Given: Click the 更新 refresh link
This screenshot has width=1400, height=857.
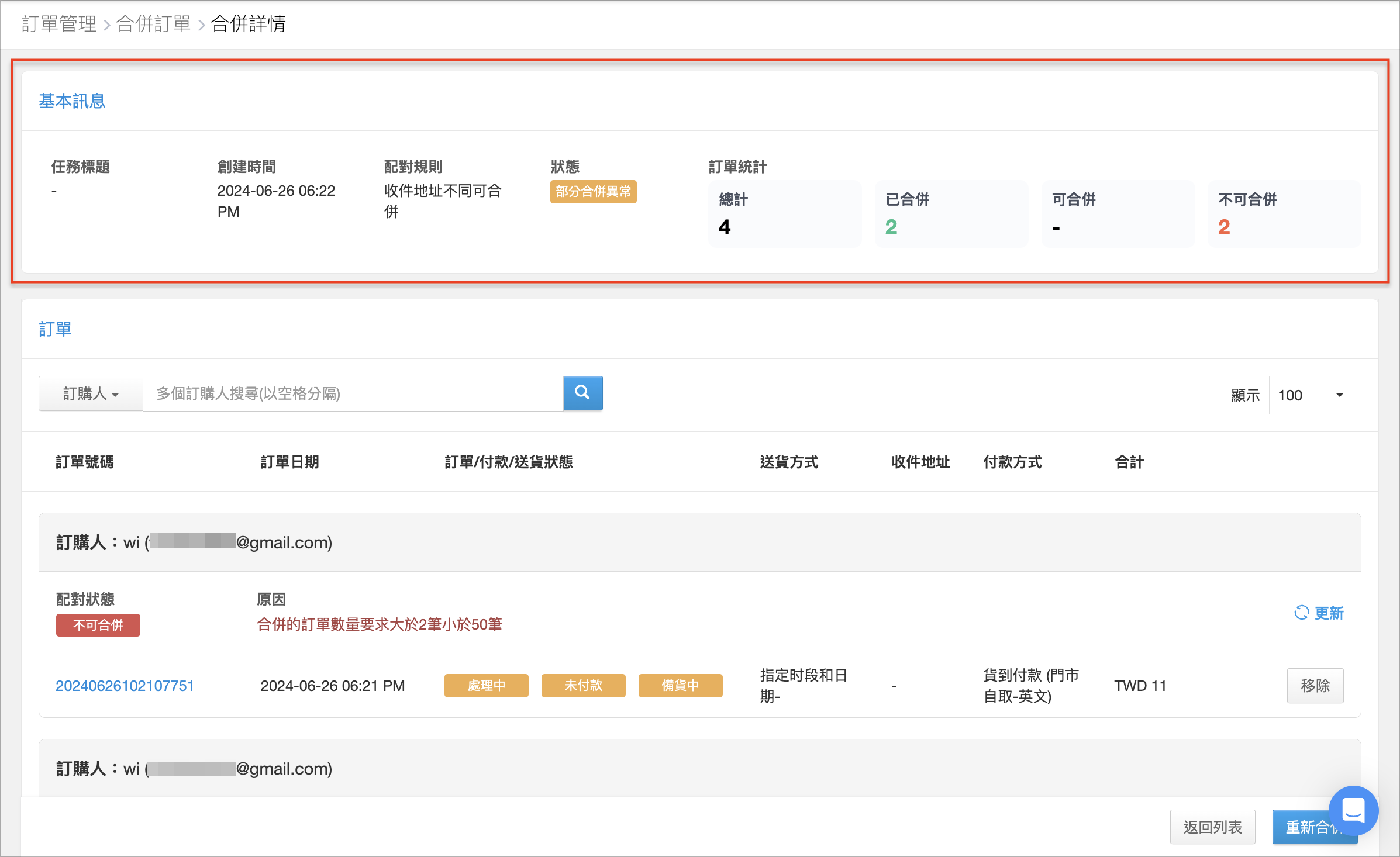Looking at the screenshot, I should (1319, 613).
